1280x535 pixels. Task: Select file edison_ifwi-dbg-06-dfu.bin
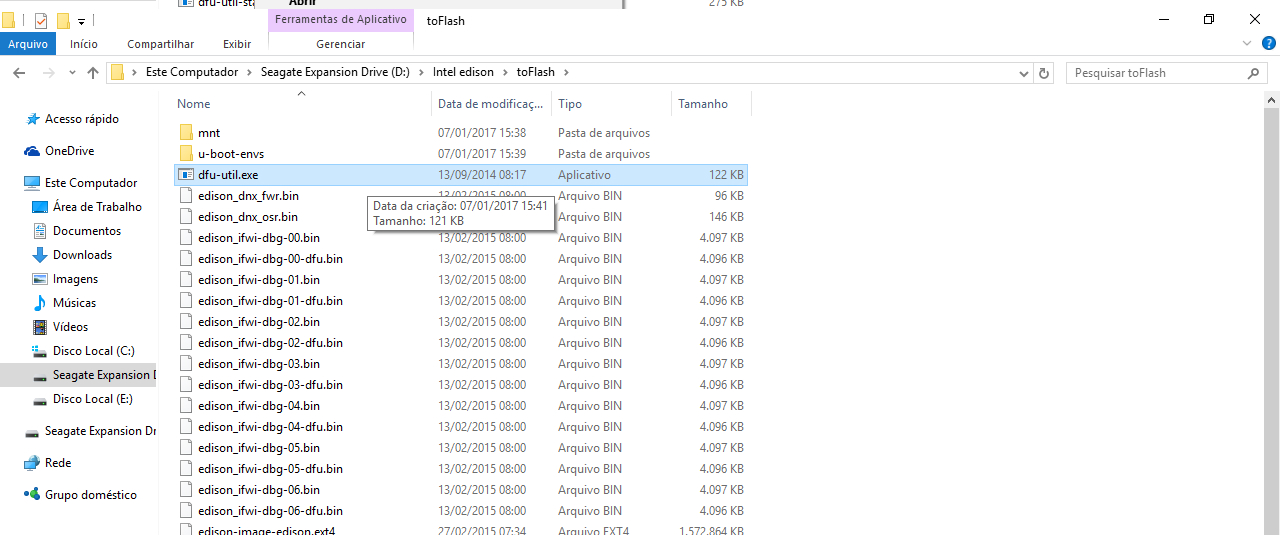point(270,511)
